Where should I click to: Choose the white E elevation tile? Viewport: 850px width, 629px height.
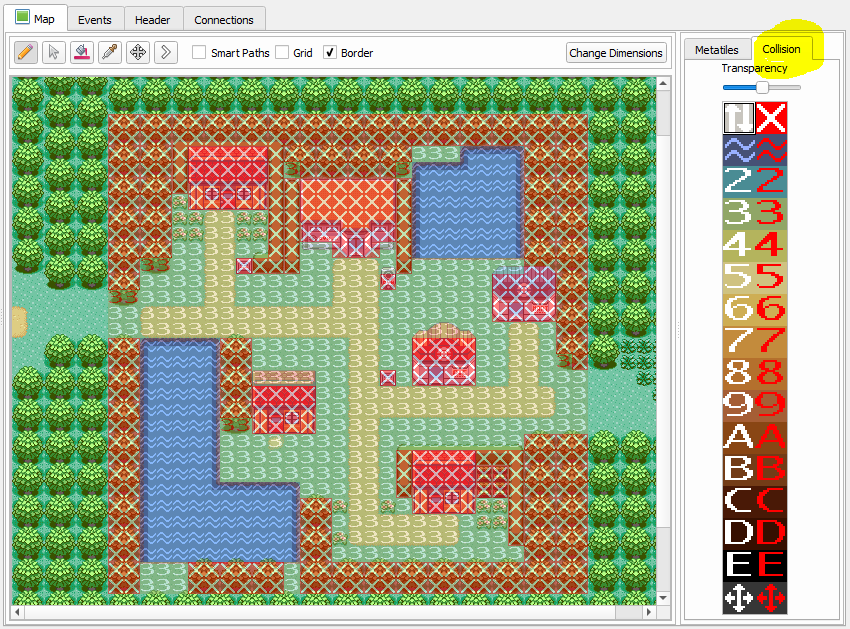[x=739, y=565]
